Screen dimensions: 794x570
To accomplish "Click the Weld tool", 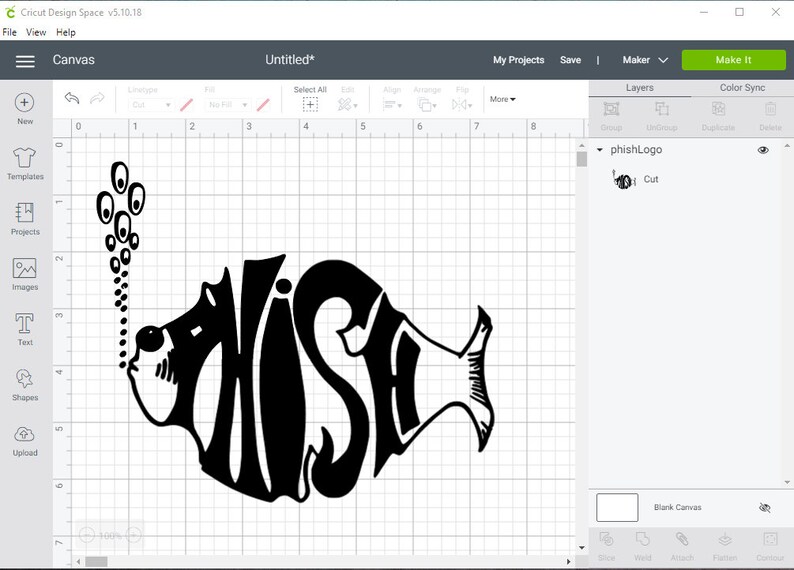I will point(643,546).
